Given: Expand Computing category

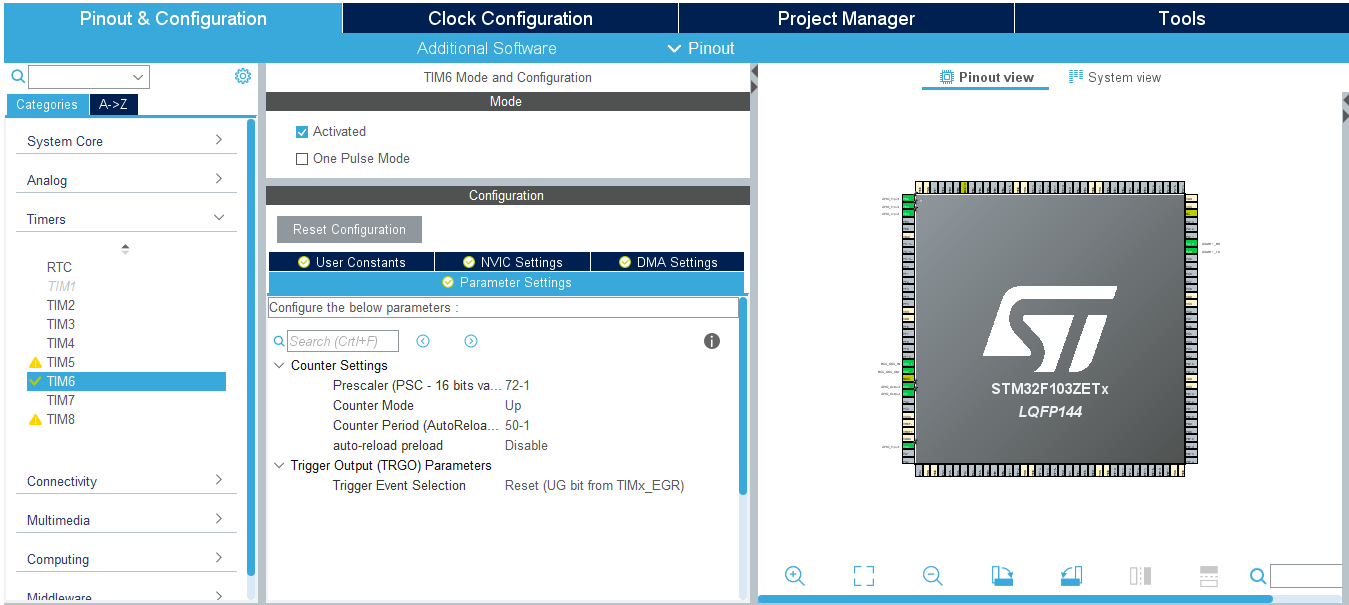Looking at the screenshot, I should (126, 559).
